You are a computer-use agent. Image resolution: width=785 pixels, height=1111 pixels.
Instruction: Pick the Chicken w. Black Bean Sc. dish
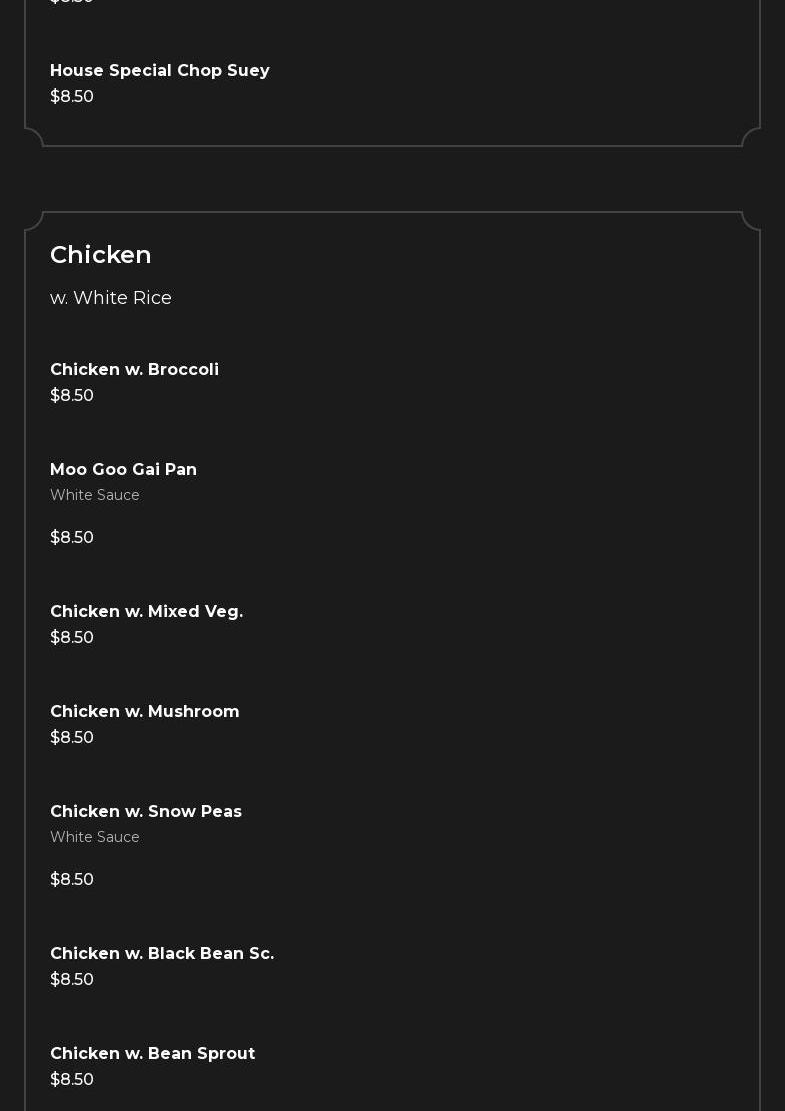click(x=162, y=954)
